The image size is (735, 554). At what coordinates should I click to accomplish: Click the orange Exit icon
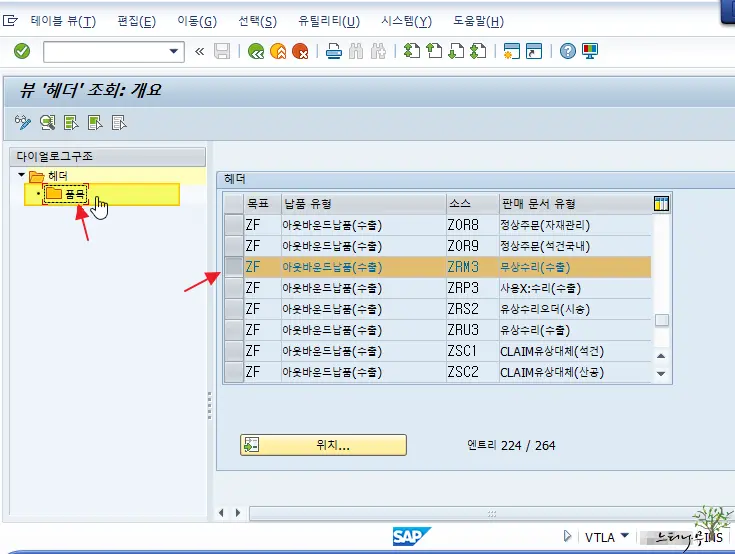click(x=278, y=51)
